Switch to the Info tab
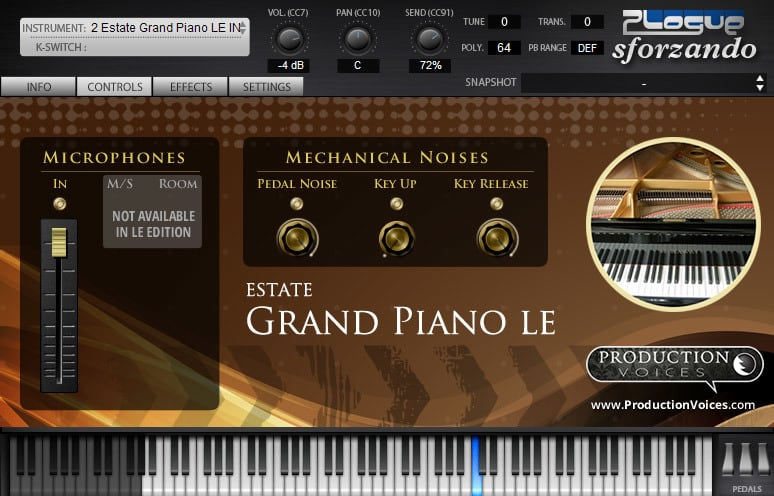The image size is (774, 496). [x=39, y=87]
